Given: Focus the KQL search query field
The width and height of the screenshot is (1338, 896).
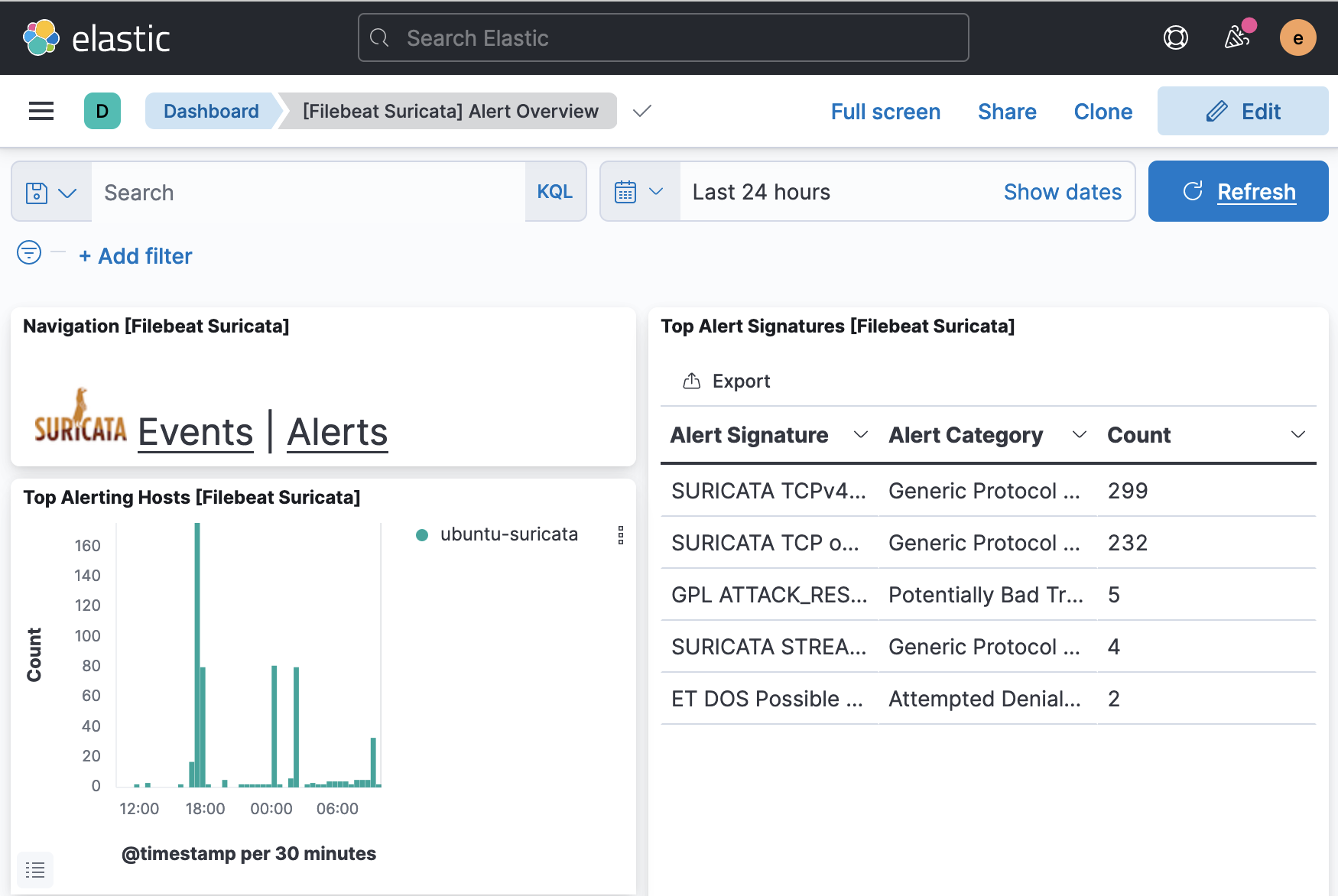Looking at the screenshot, I should point(308,192).
